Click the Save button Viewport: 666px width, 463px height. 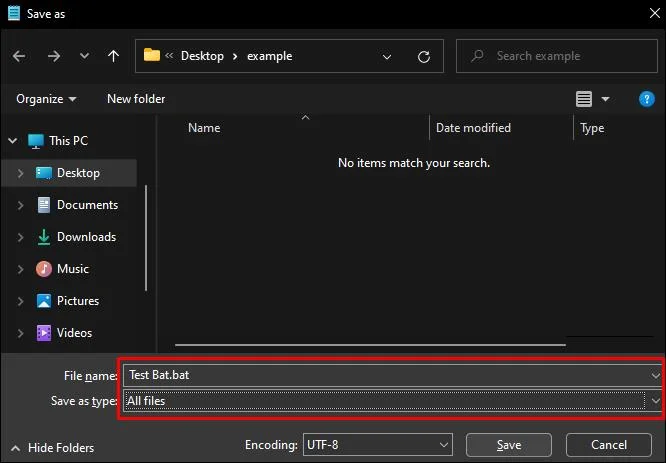click(x=509, y=445)
